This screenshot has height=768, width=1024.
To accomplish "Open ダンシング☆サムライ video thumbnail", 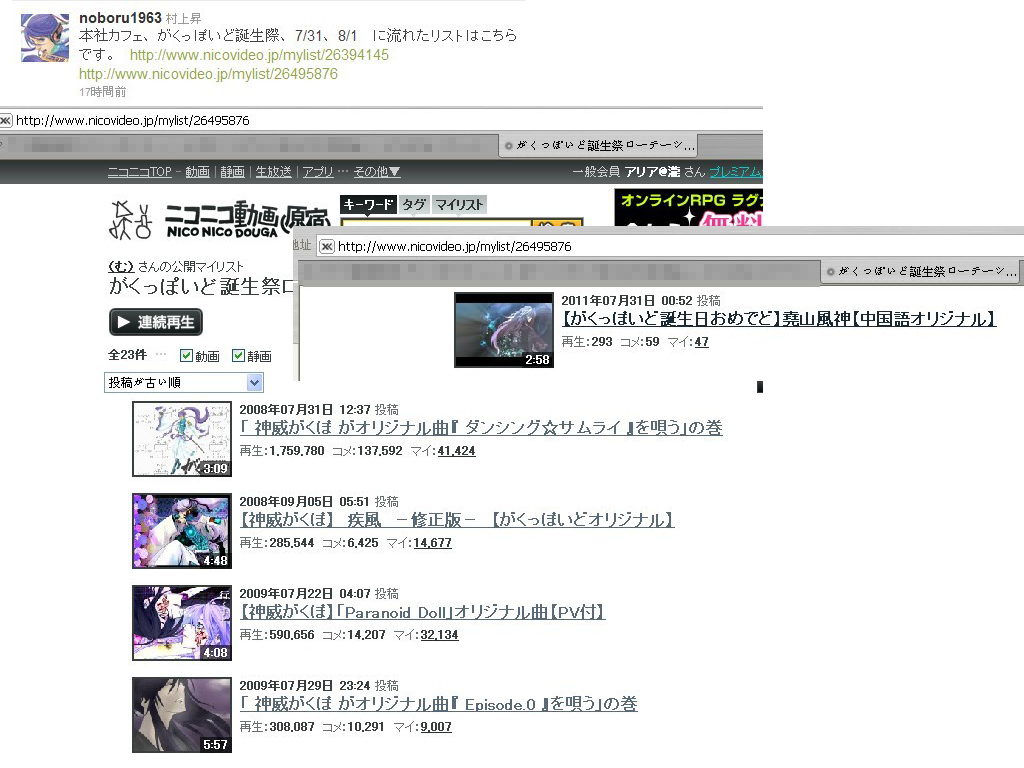I will click(182, 439).
